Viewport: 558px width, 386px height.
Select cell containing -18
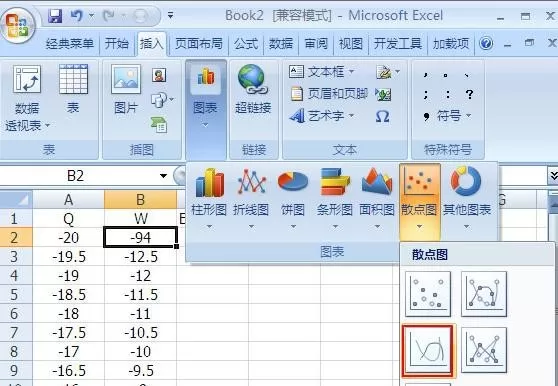(68, 314)
